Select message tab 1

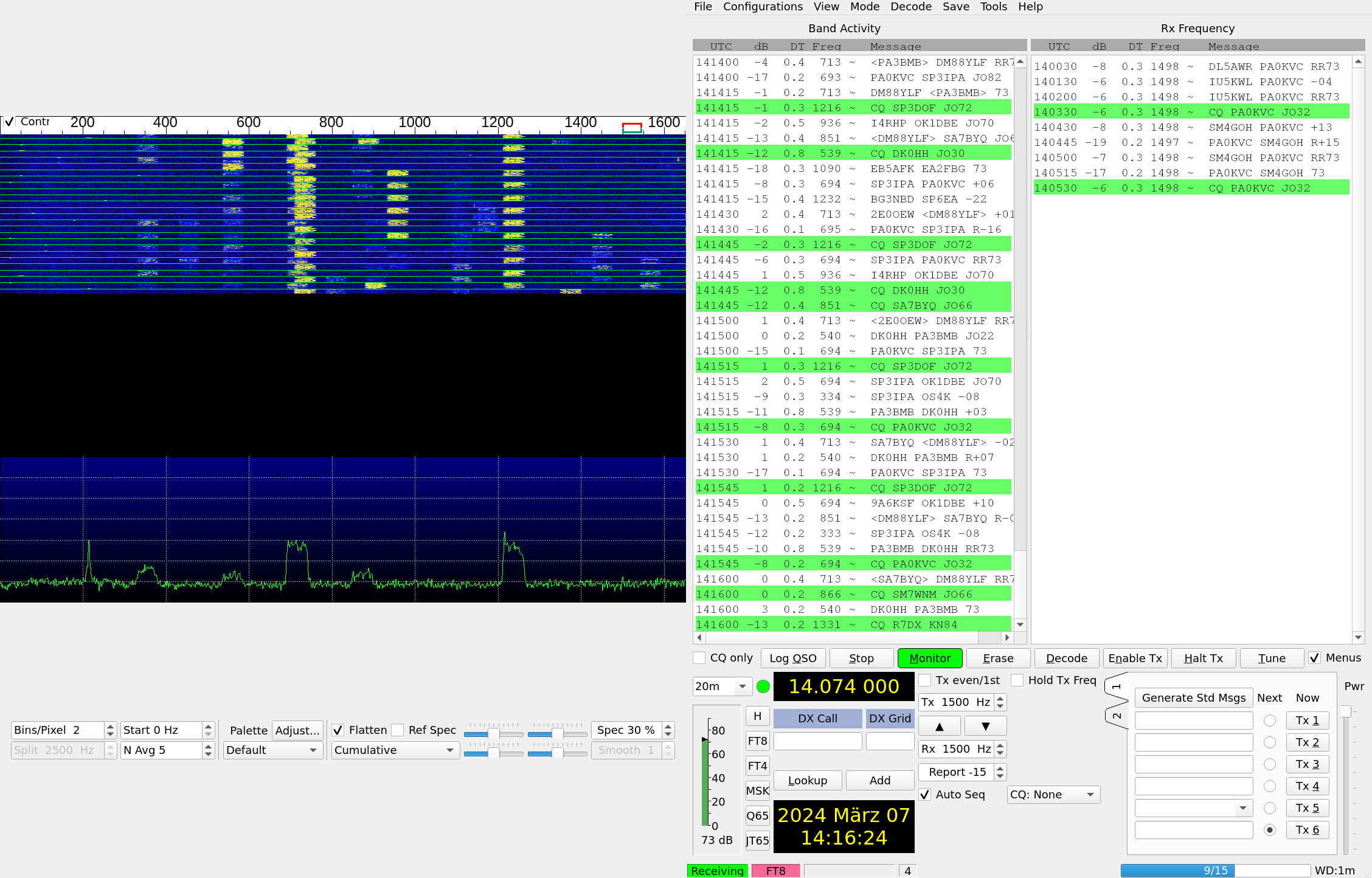click(1116, 687)
